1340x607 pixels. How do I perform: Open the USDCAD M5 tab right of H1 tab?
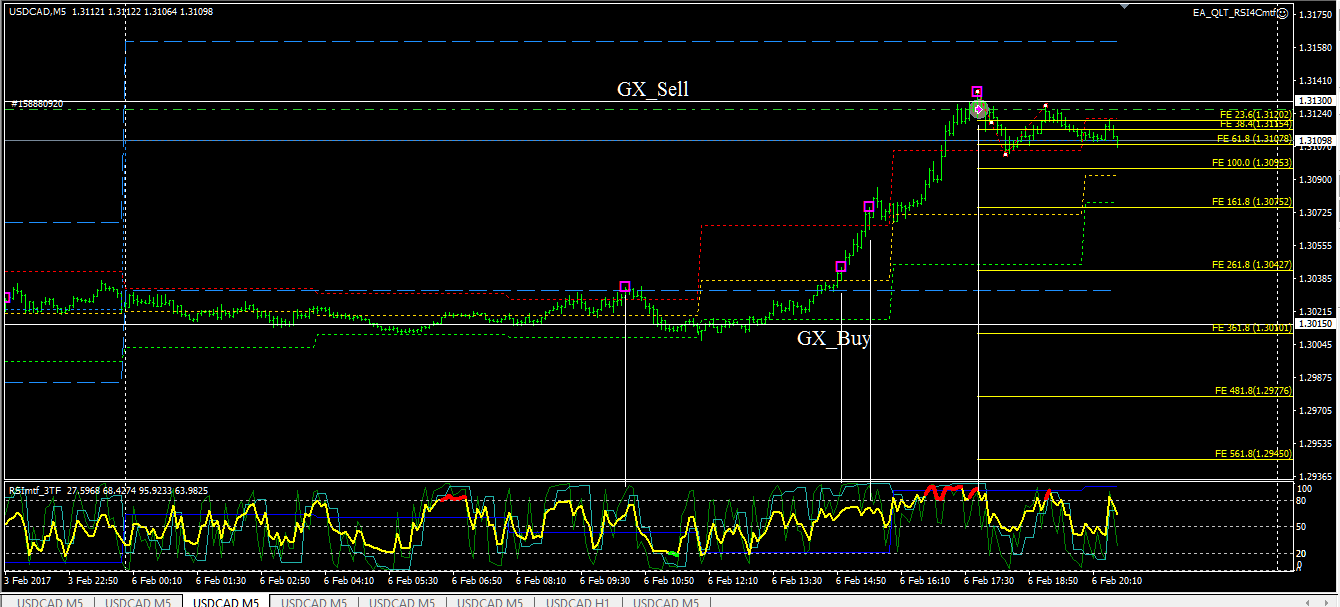[x=666, y=602]
